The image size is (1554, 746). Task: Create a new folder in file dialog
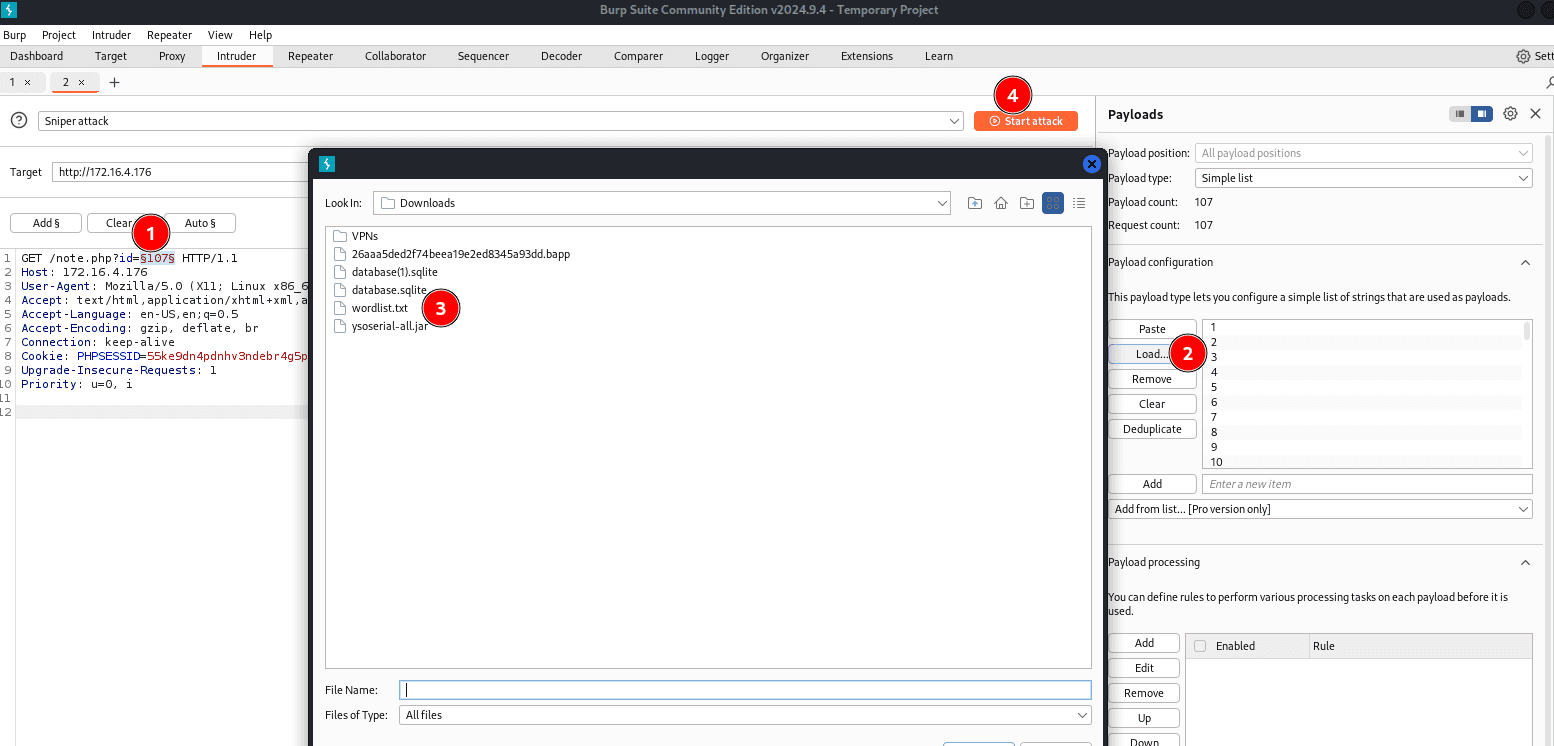coord(1027,203)
